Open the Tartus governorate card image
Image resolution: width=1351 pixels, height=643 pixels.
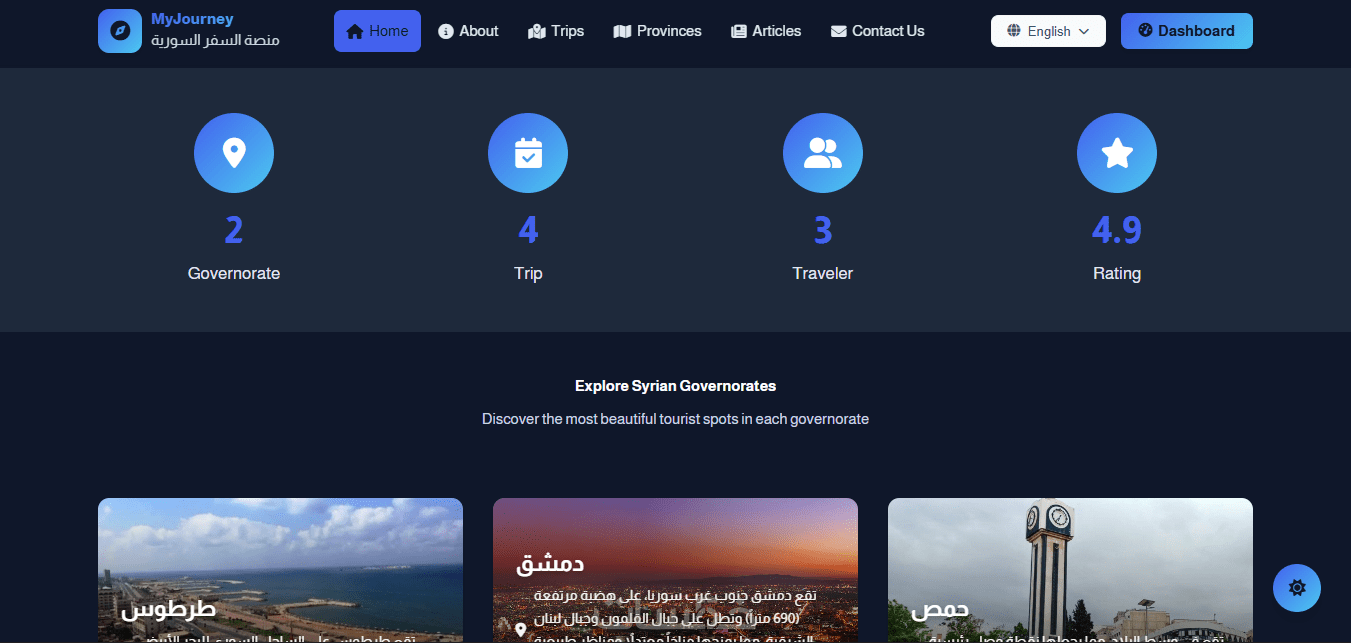tap(280, 570)
